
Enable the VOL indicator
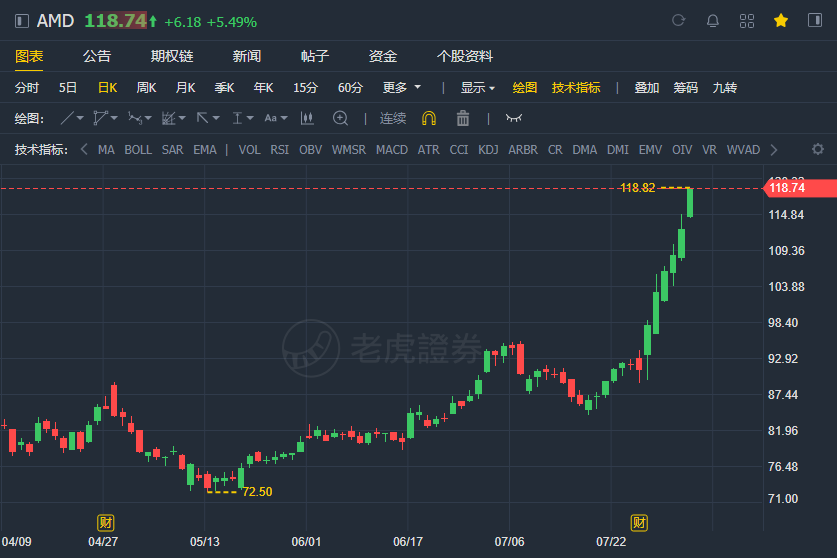pos(249,150)
